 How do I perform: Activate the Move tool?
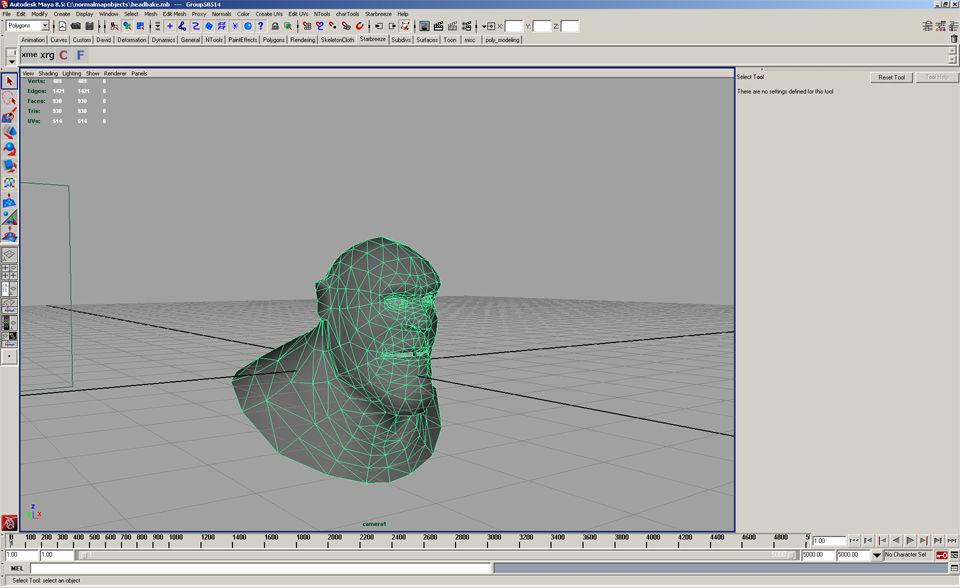[x=9, y=131]
